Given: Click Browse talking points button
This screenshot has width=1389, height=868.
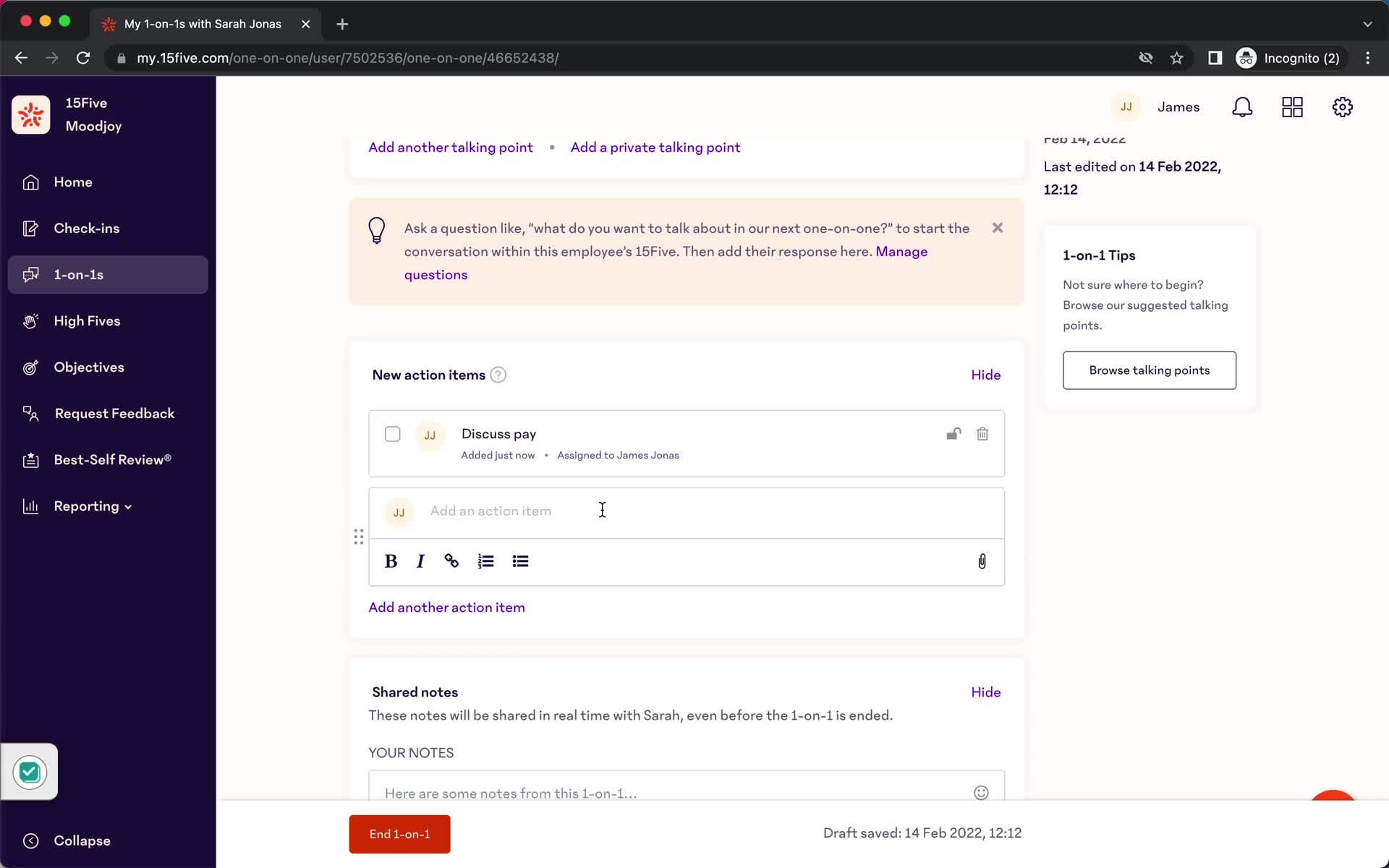Looking at the screenshot, I should [x=1150, y=370].
